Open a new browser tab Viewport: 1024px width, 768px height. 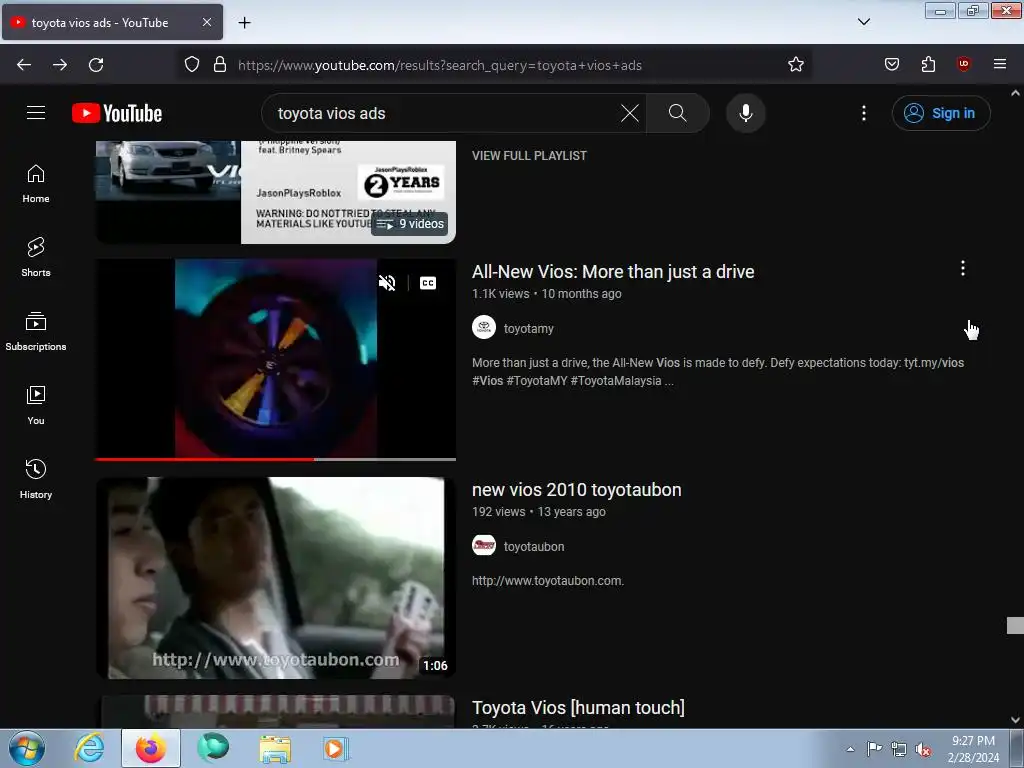coord(244,23)
